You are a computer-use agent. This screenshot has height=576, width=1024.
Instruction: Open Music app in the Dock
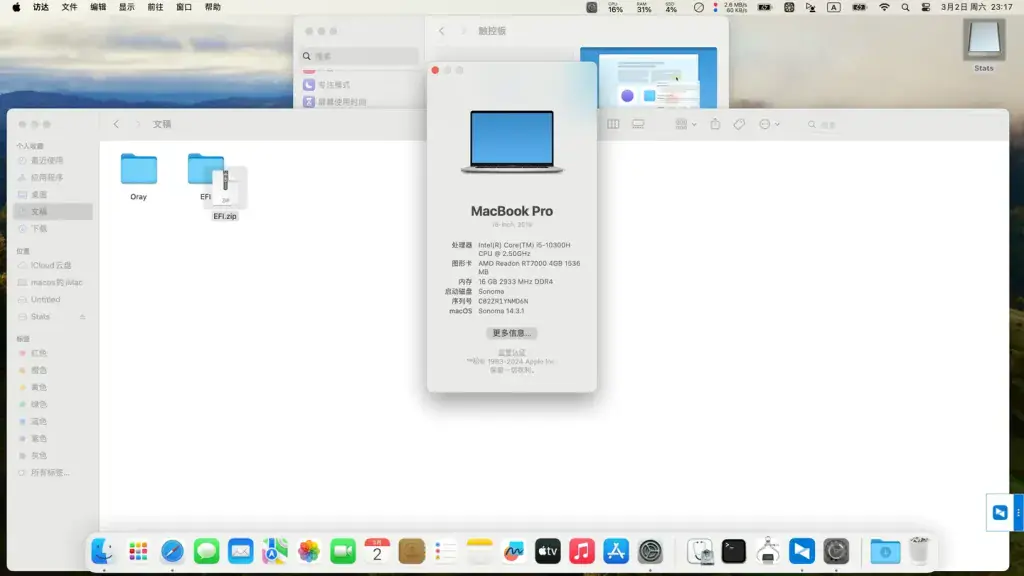click(x=582, y=551)
